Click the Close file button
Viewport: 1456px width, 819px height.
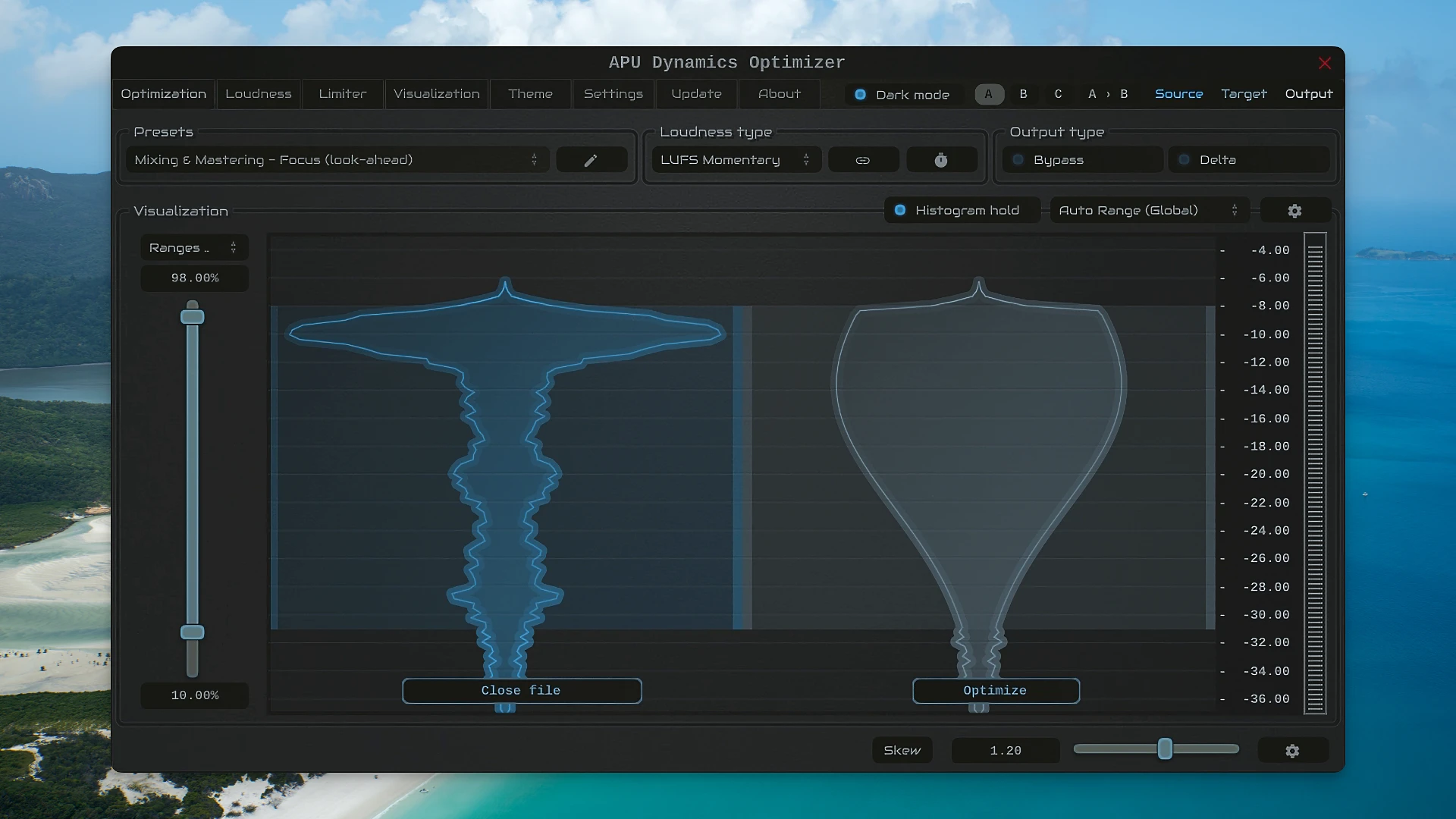[522, 691]
